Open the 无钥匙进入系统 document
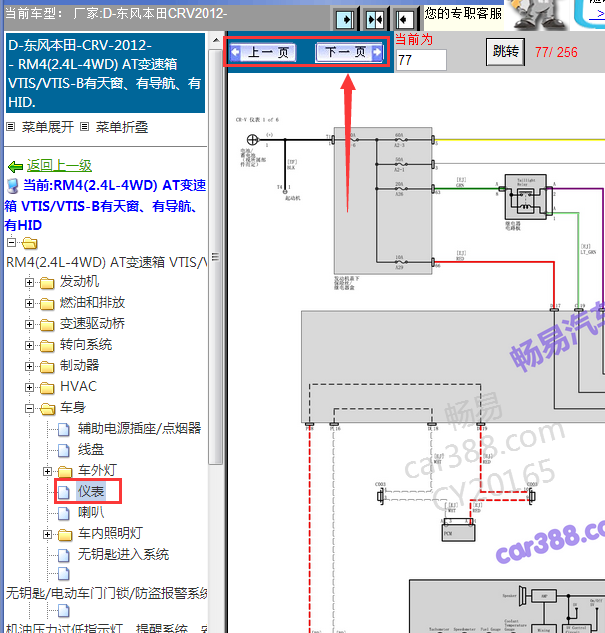The width and height of the screenshot is (605, 633). (124, 554)
